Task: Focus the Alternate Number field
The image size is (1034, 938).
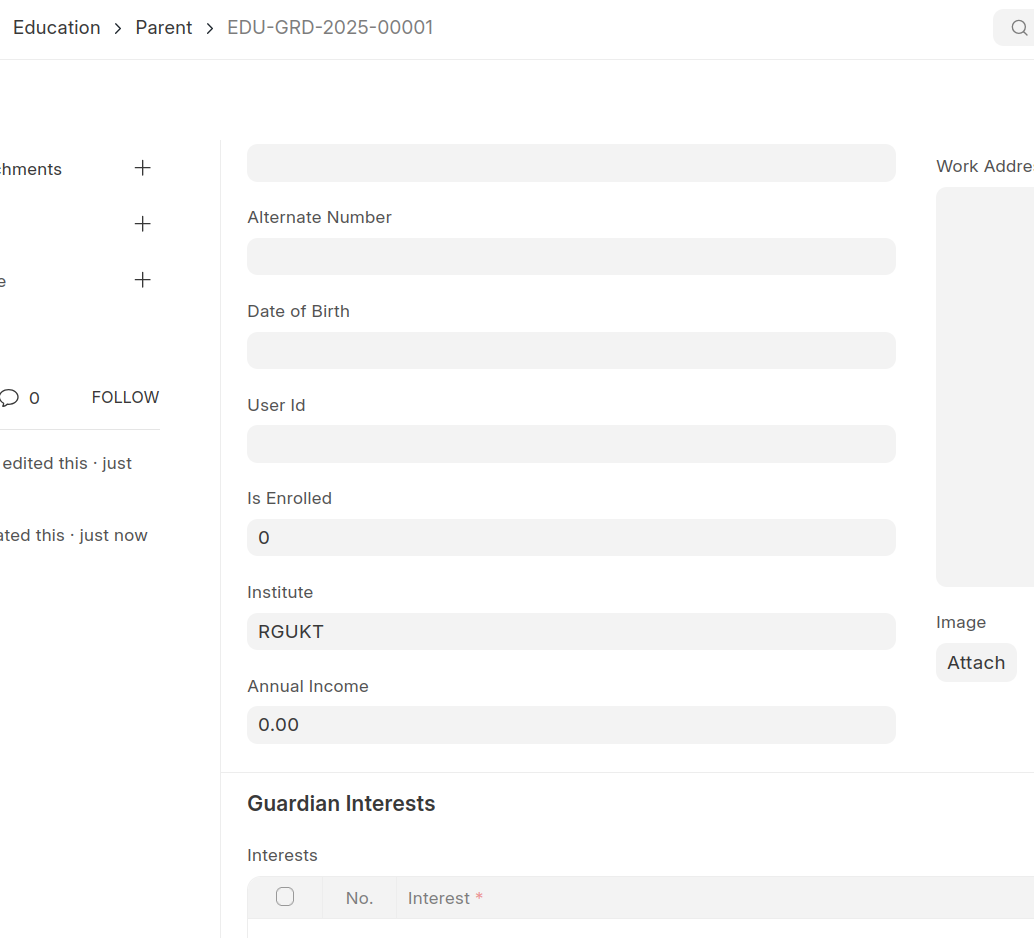Action: point(571,257)
